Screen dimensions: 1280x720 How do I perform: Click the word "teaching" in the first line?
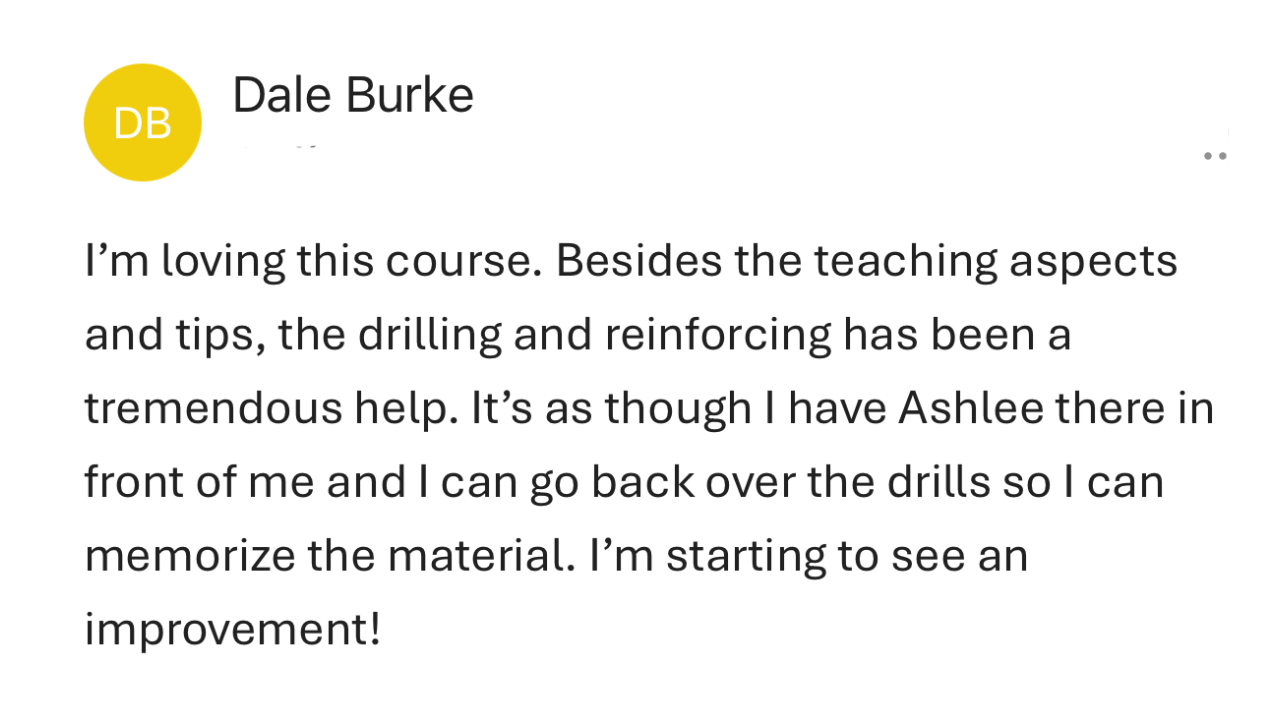coord(904,263)
